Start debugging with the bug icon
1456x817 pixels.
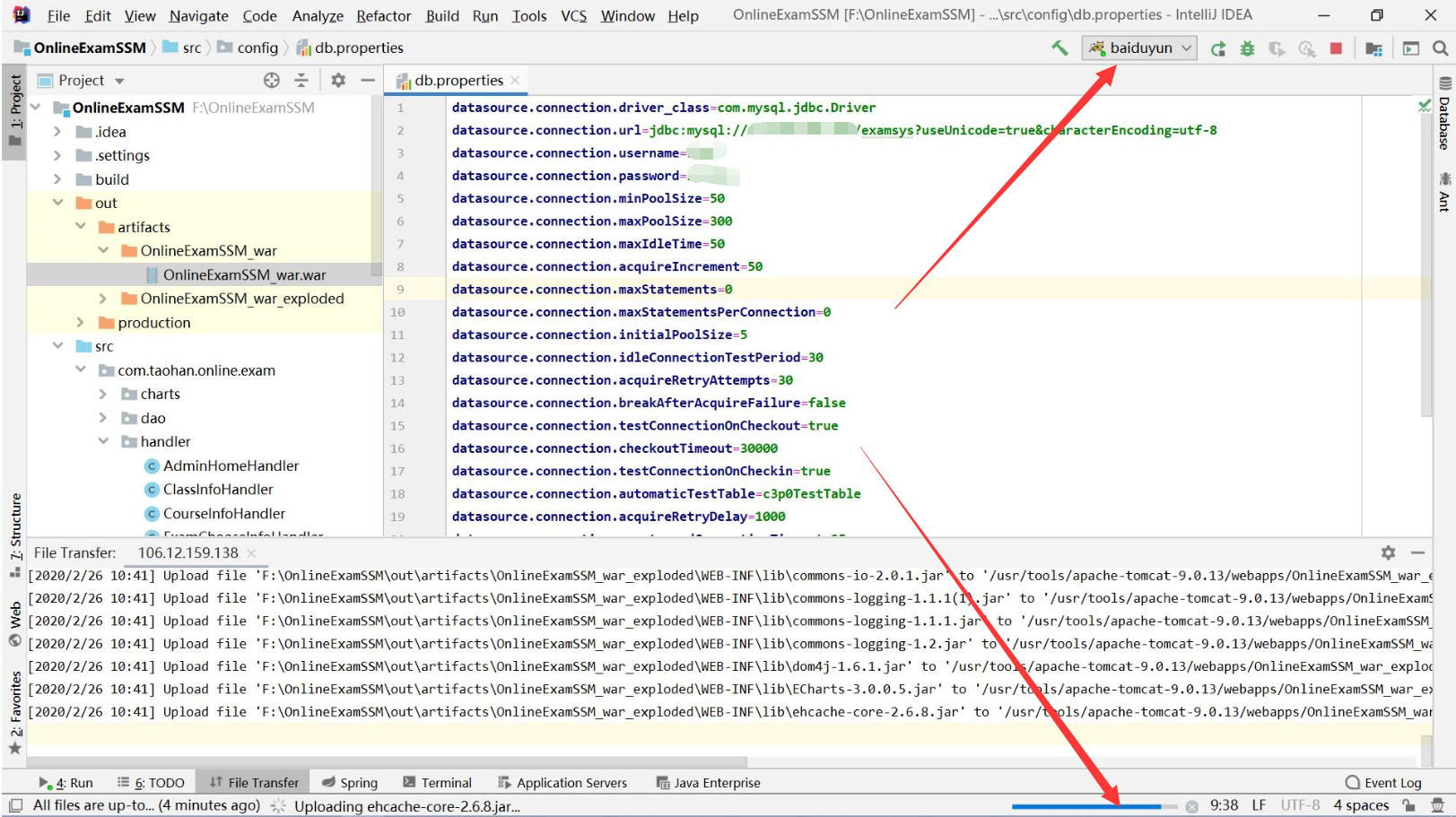(x=1247, y=48)
